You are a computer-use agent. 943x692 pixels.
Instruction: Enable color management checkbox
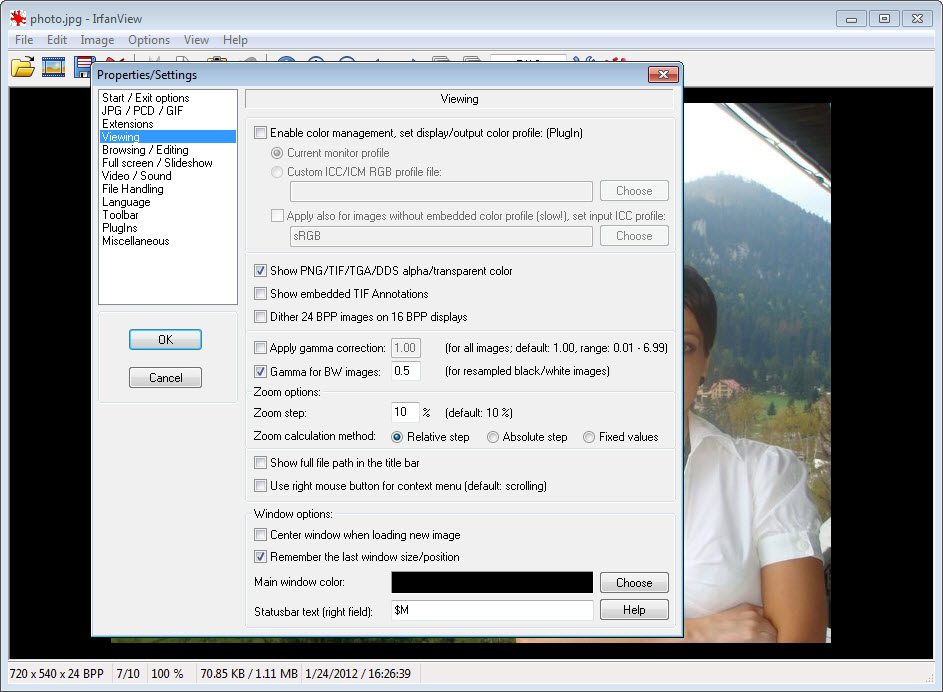coord(260,133)
